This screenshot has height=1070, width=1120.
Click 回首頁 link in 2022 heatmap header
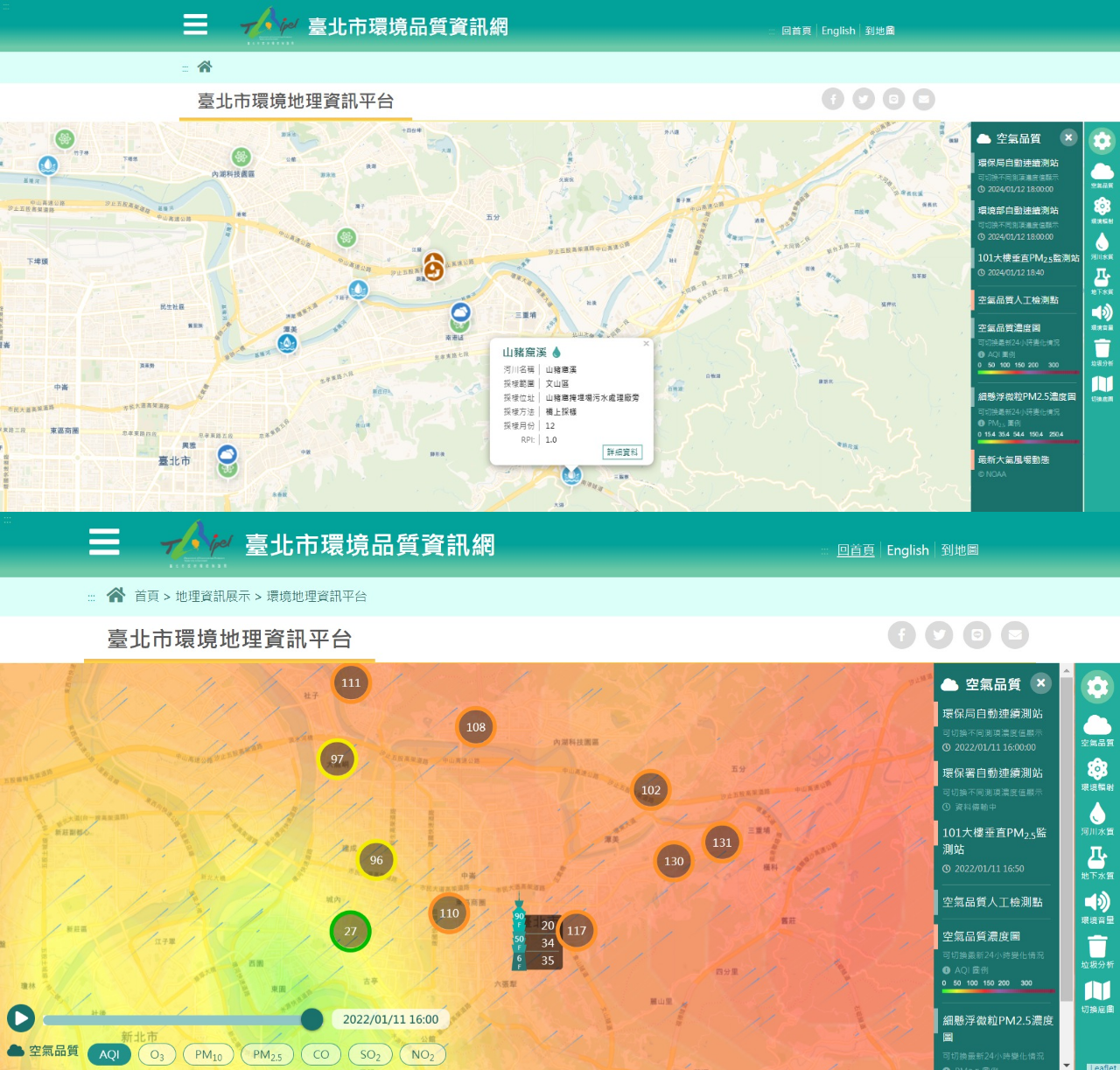click(x=856, y=550)
